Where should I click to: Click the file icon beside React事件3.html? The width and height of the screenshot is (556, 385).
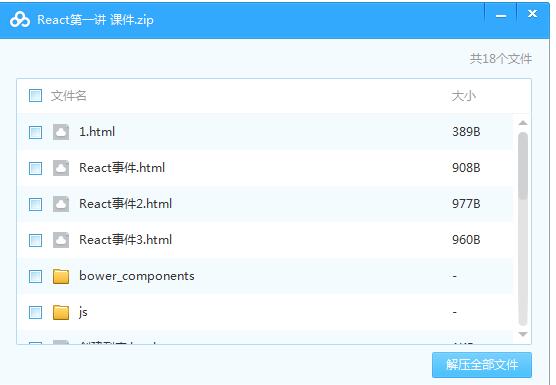pos(61,240)
